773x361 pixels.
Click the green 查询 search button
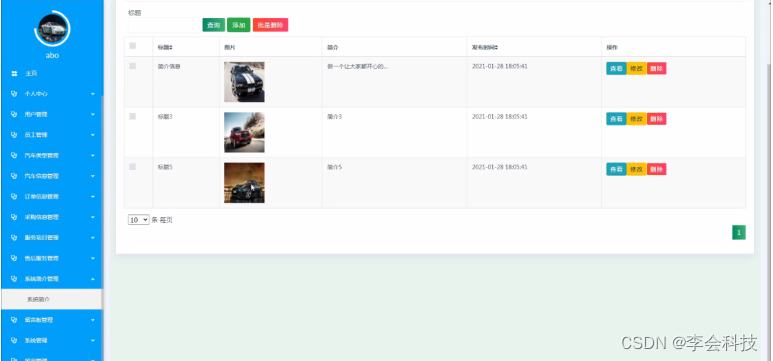(213, 25)
